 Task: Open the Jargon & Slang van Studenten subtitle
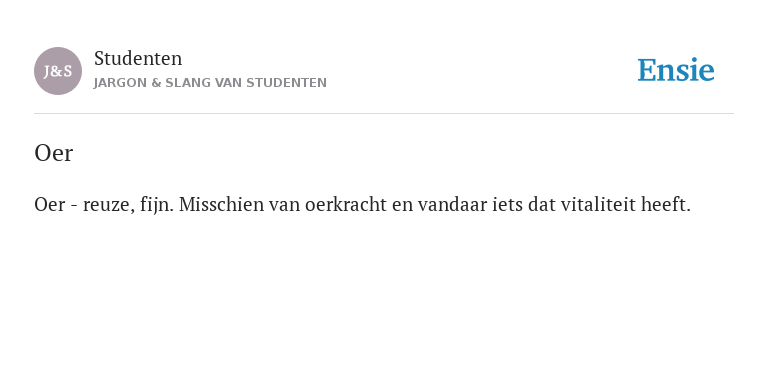210,83
